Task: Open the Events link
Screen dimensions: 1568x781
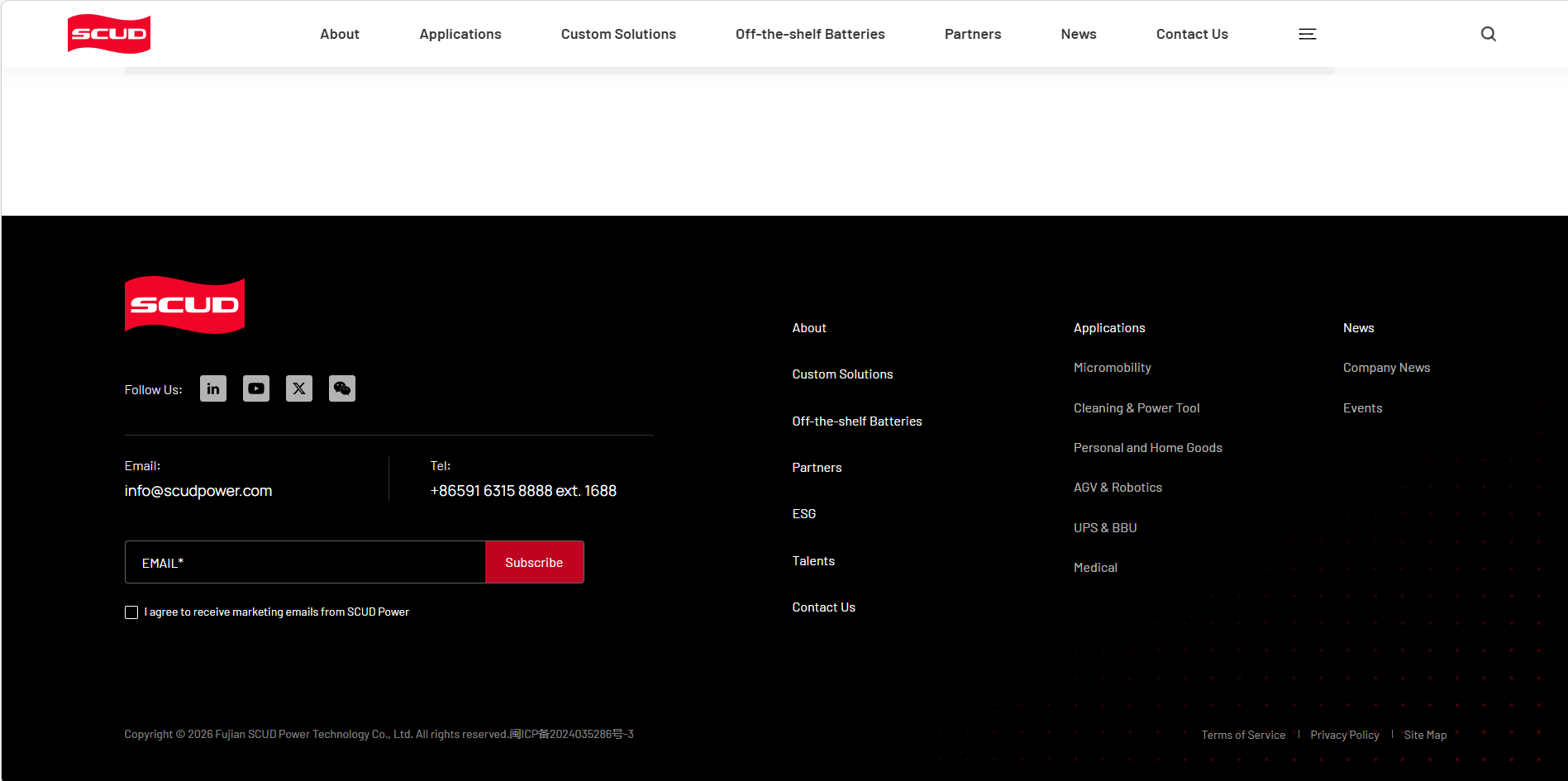Action: point(1362,408)
